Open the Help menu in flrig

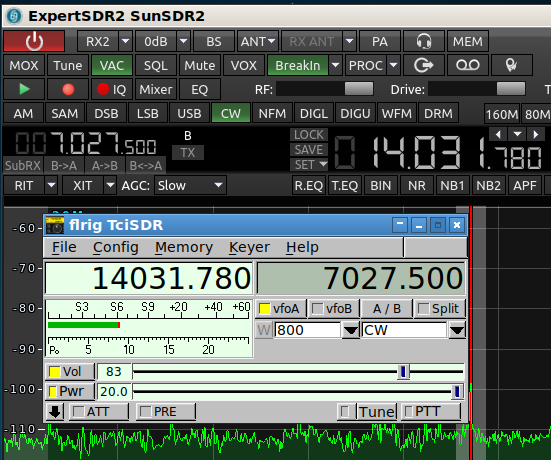(302, 247)
